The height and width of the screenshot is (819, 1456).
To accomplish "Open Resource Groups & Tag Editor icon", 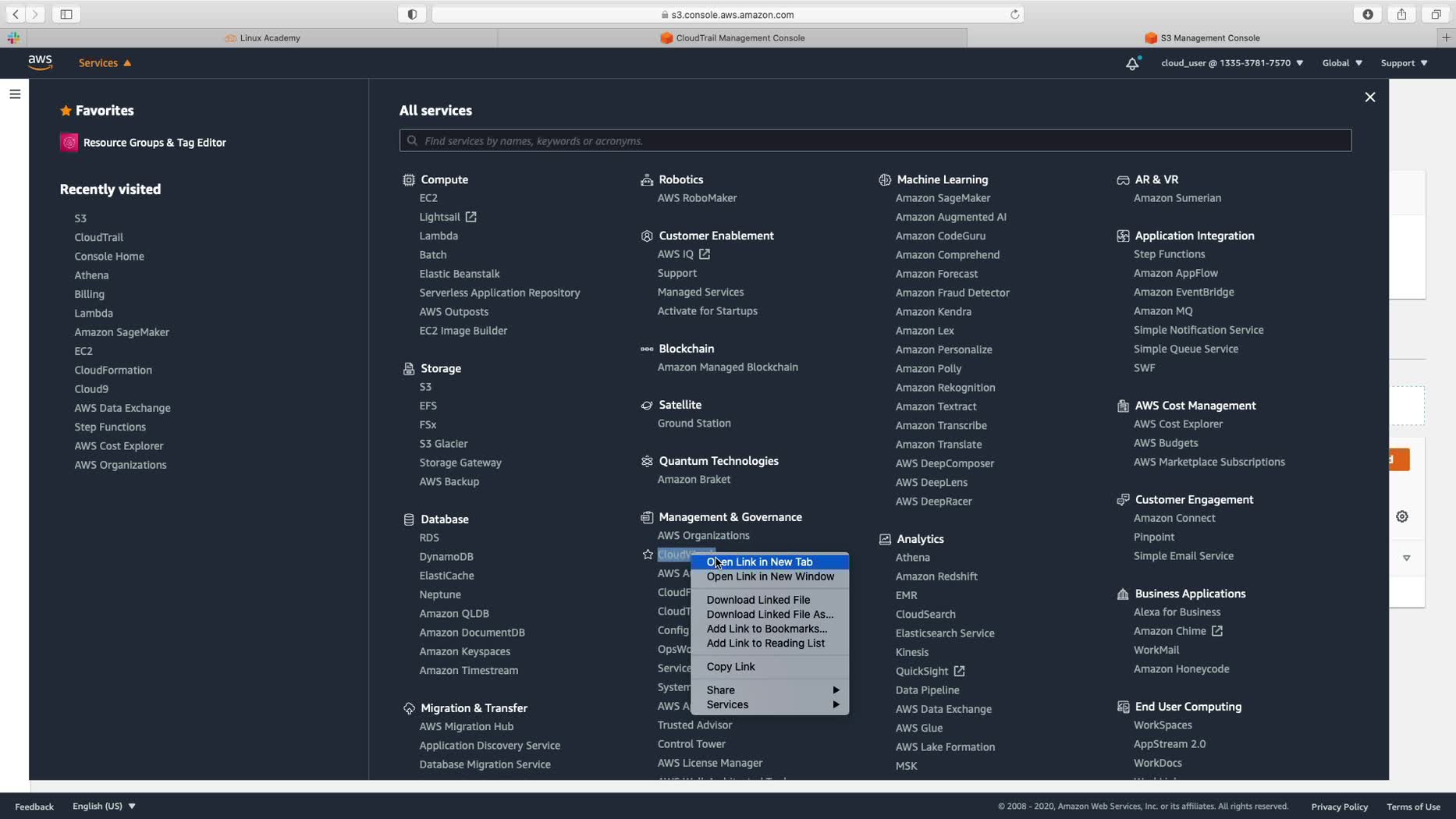I will point(69,142).
